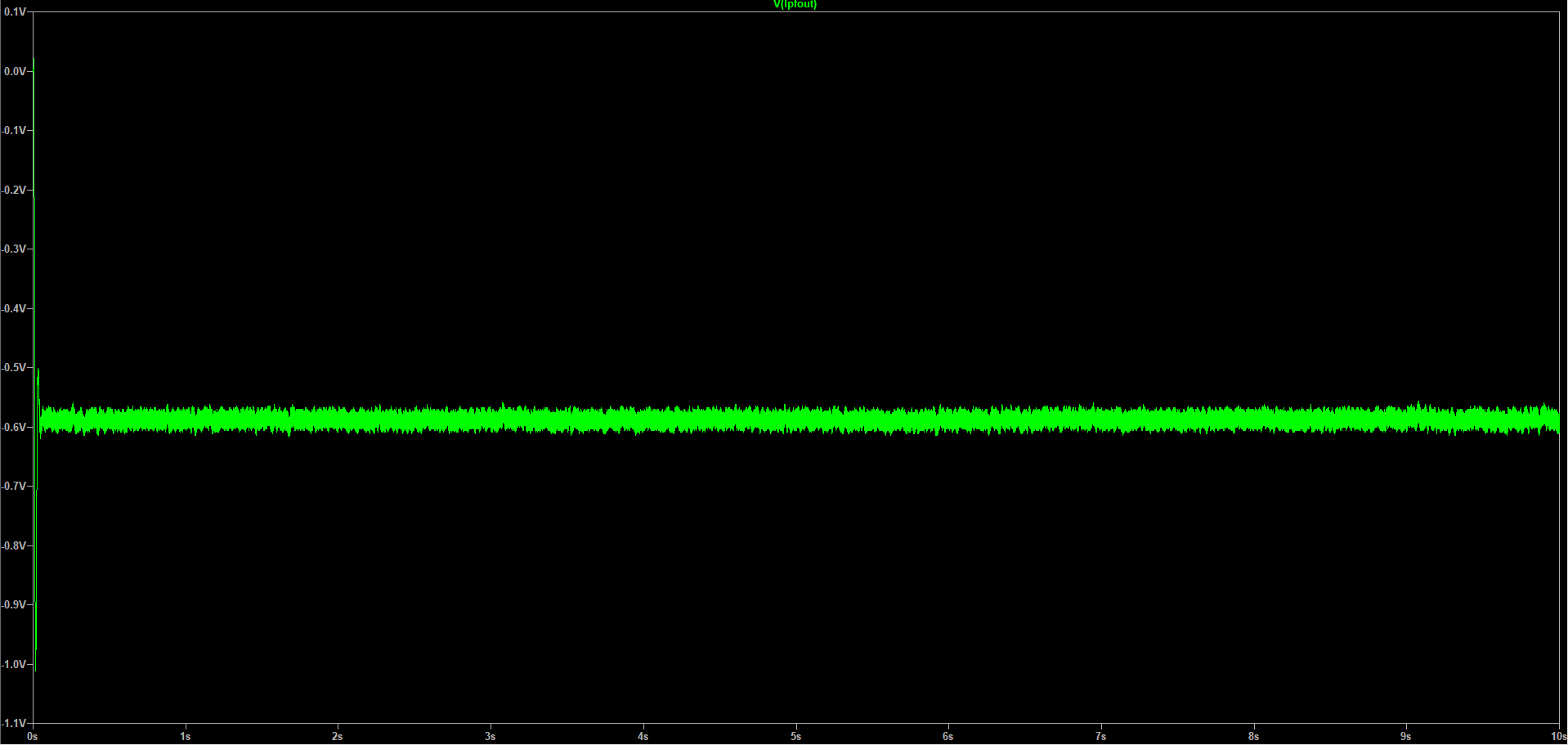Viewport: 1568px width, 745px height.
Task: Select the 5s time axis label
Action: 796,737
